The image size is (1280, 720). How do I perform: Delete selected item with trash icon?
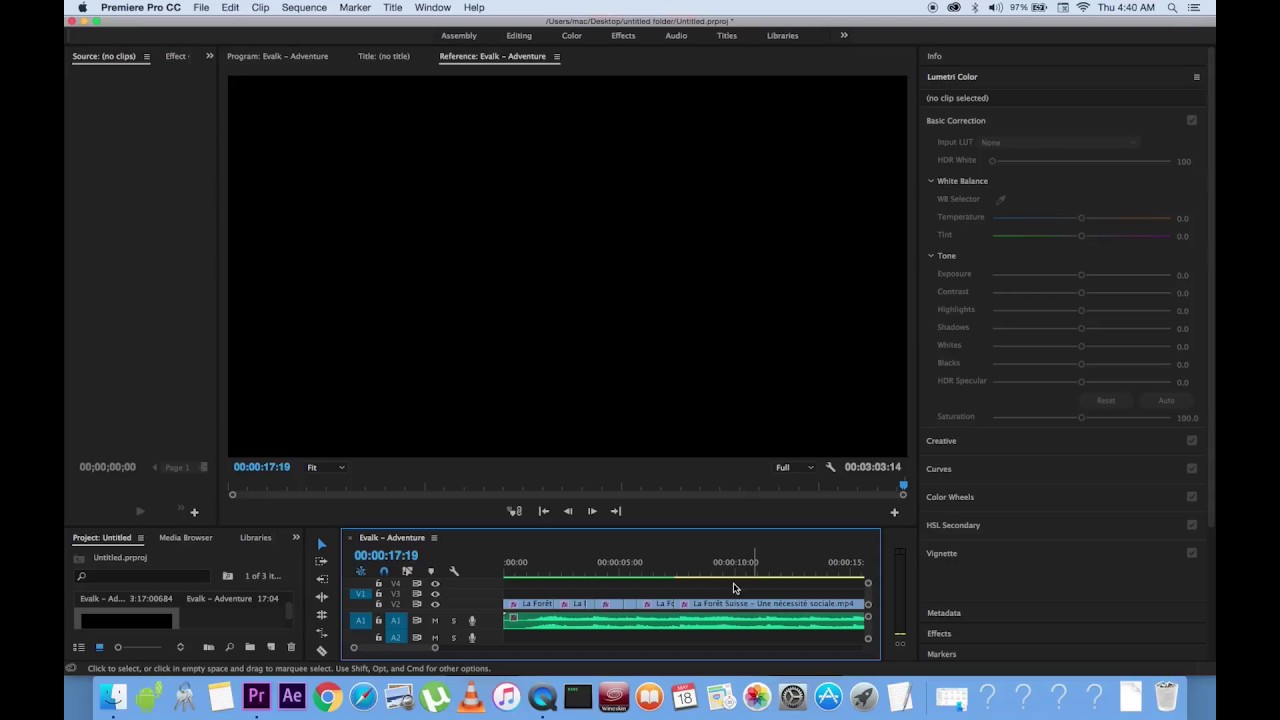(291, 647)
